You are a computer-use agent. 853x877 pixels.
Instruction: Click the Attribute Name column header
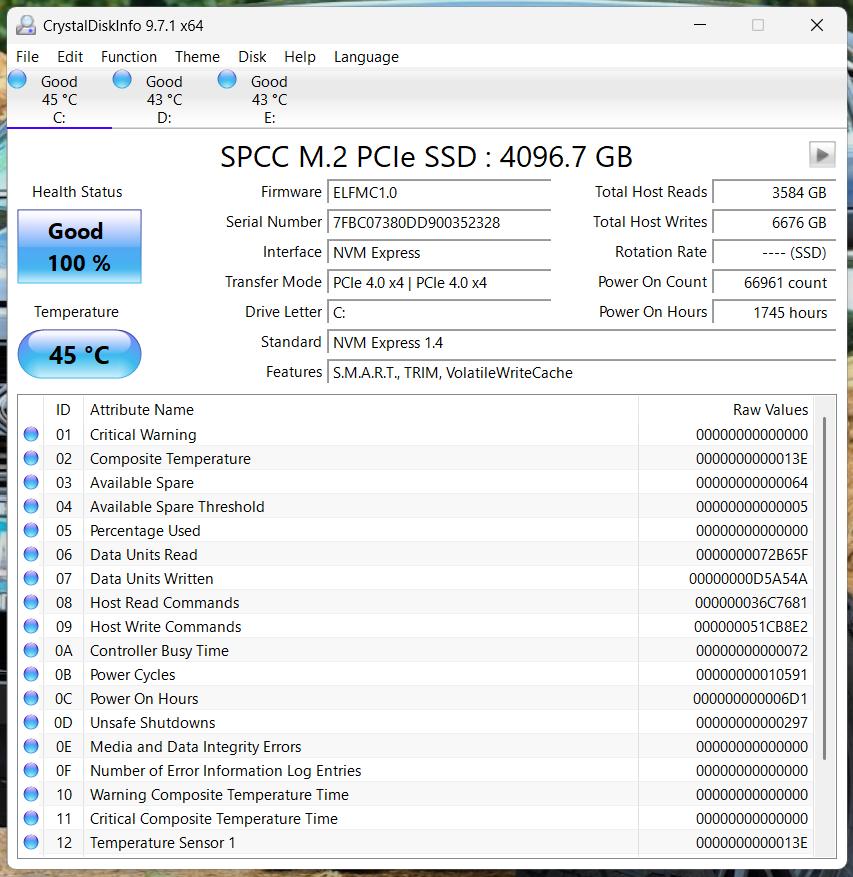[361, 410]
